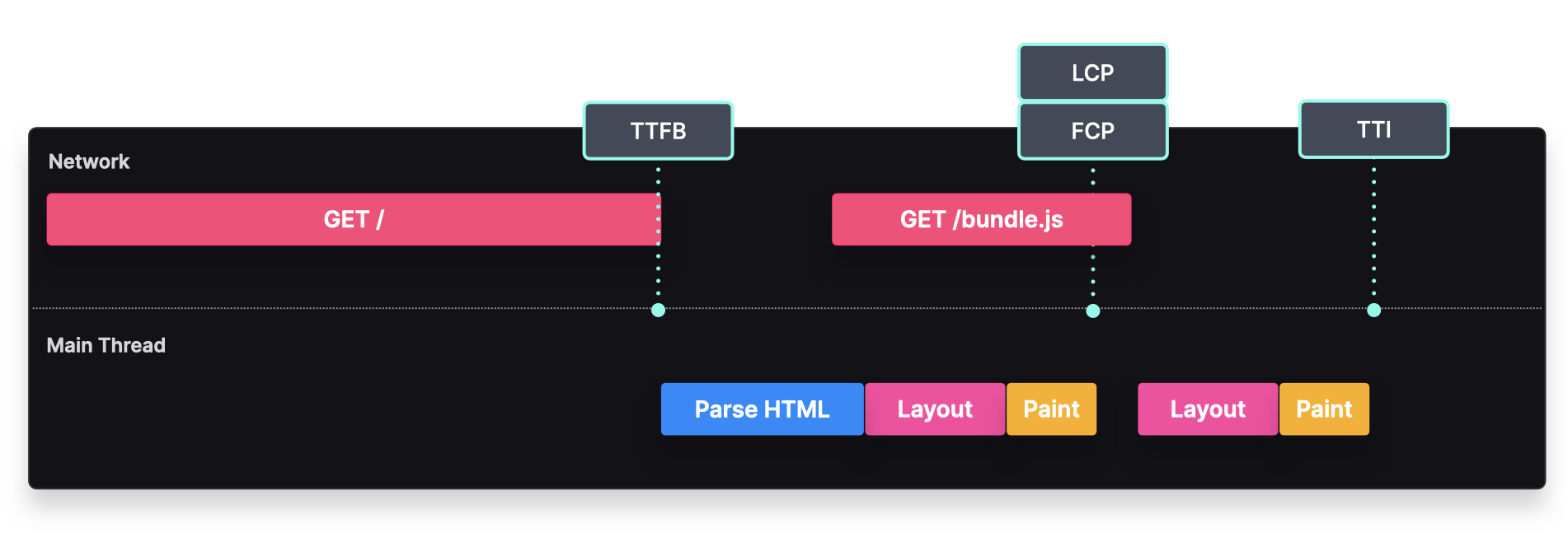
Task: Click the timeline marker dot below TTI
Action: tap(1373, 311)
